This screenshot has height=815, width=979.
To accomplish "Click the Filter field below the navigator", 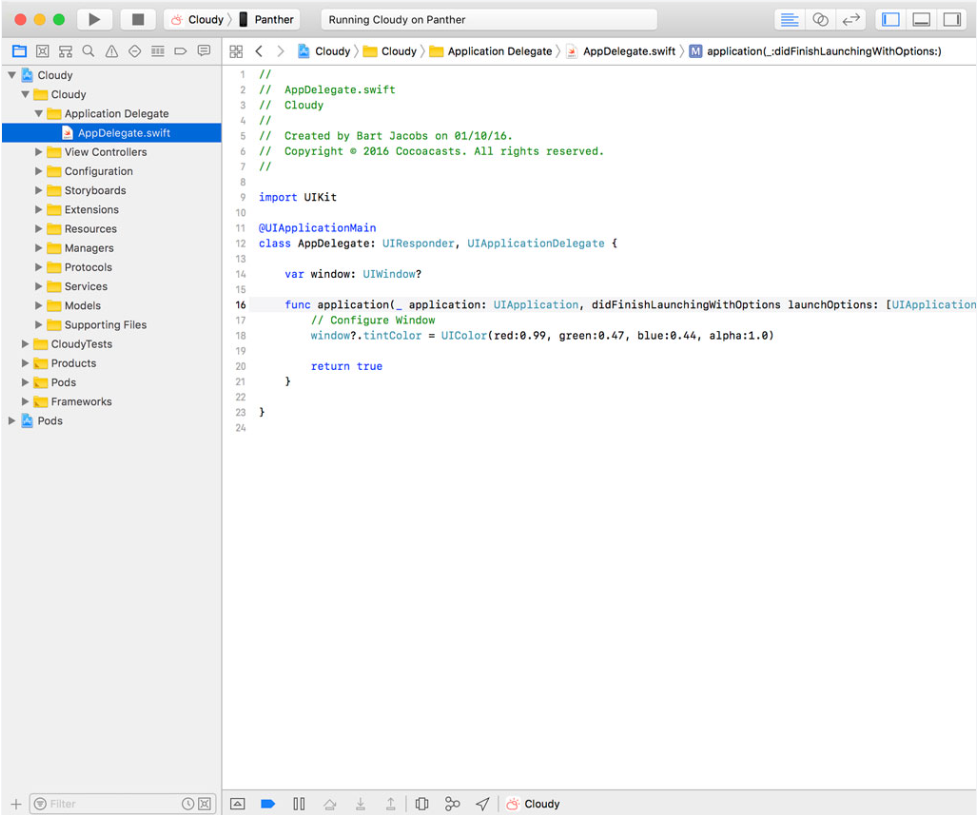I will pyautogui.click(x=110, y=803).
